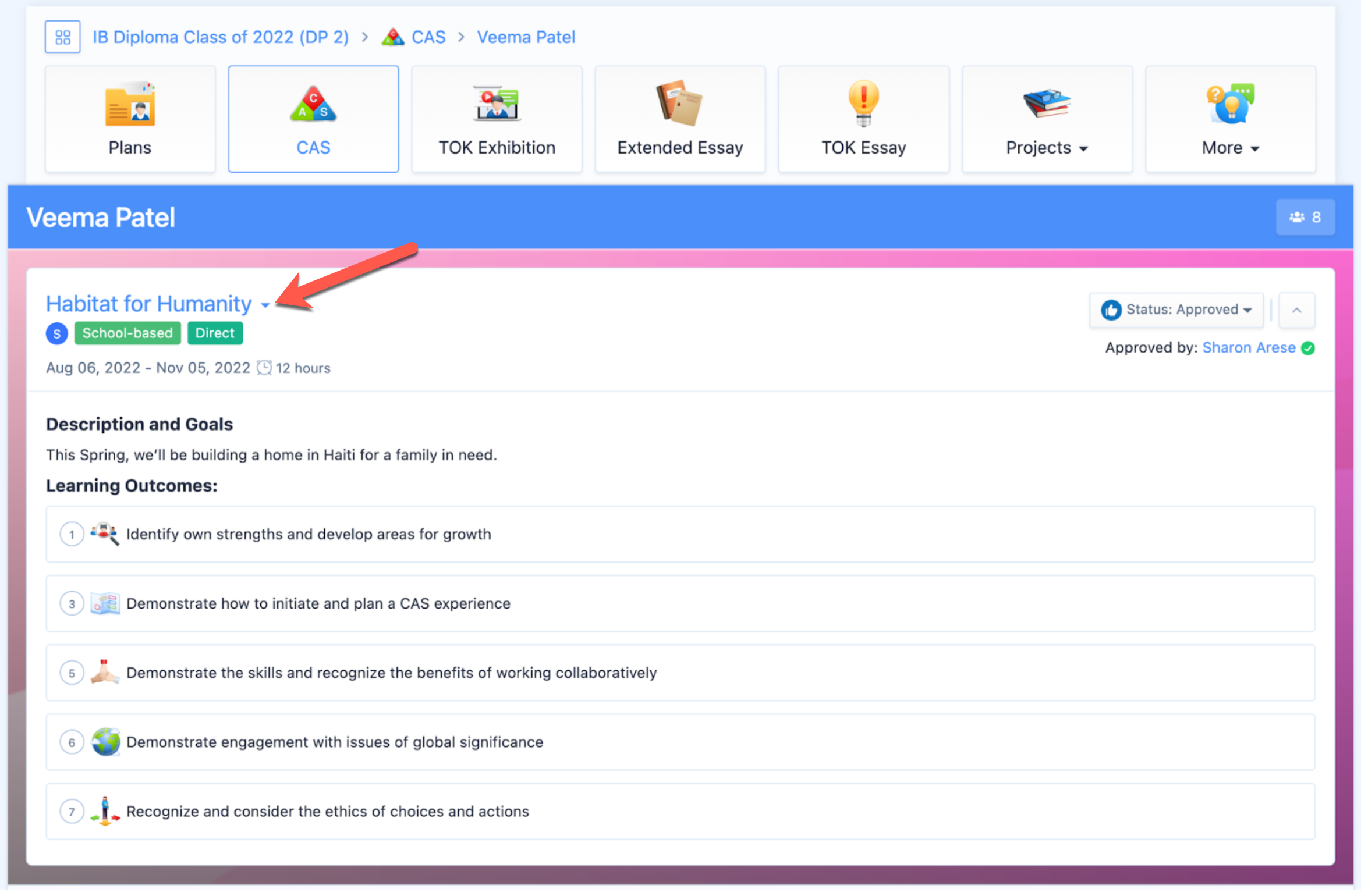This screenshot has height=896, width=1361.
Task: Open the Status: Approved dropdown
Action: point(1176,310)
